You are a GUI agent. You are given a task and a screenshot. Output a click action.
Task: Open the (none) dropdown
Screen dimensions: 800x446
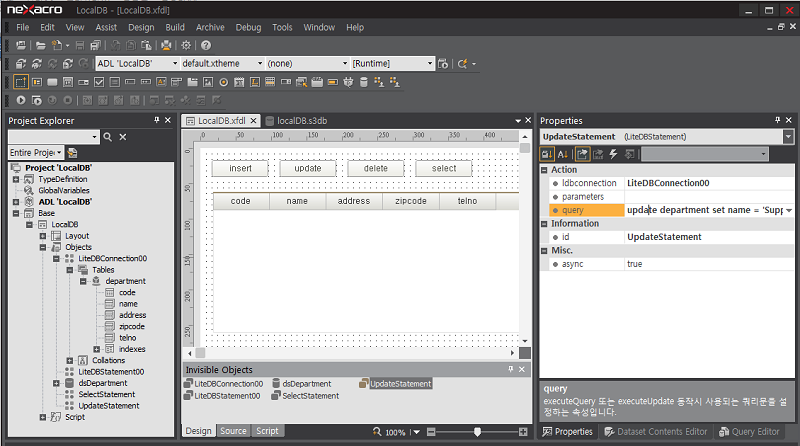pos(345,64)
